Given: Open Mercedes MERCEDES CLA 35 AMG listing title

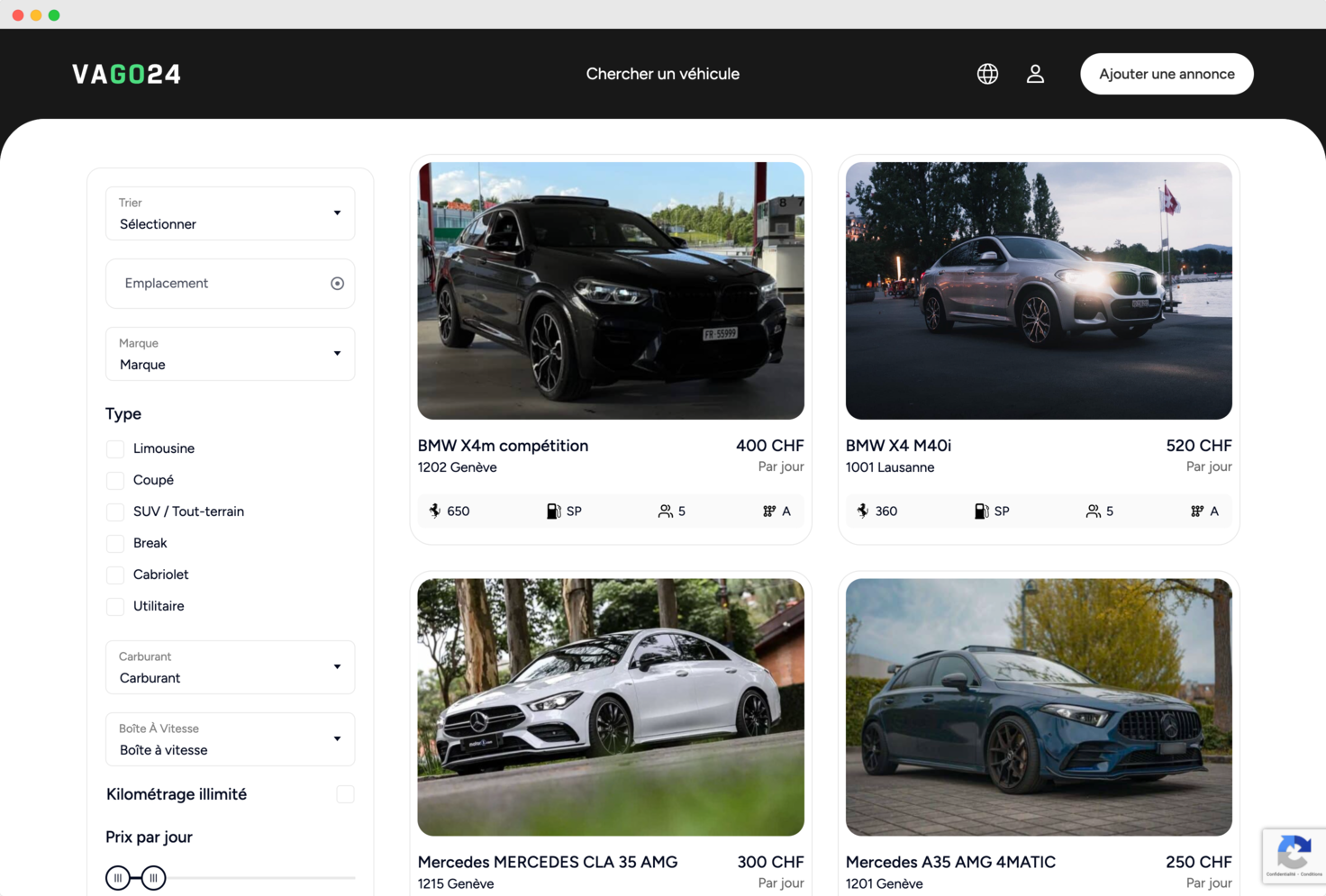Looking at the screenshot, I should 548,862.
